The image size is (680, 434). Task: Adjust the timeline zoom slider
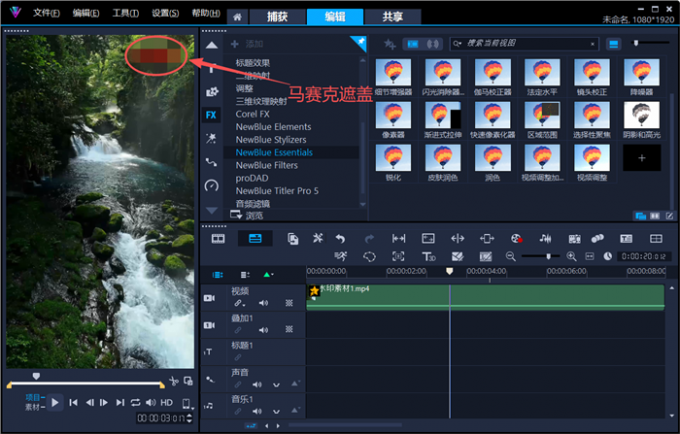[x=548, y=257]
